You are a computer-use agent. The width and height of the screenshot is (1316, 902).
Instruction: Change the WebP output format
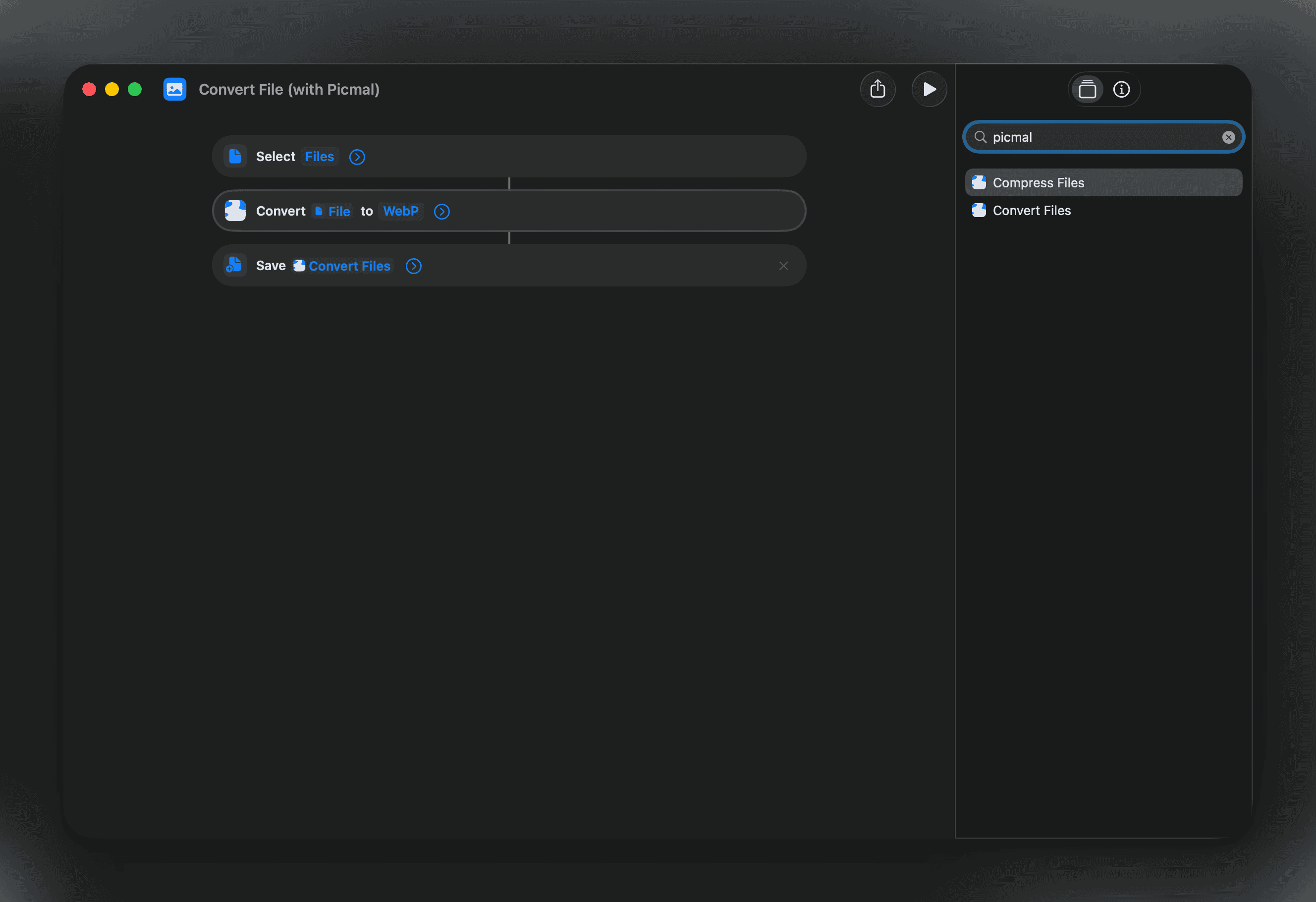401,211
